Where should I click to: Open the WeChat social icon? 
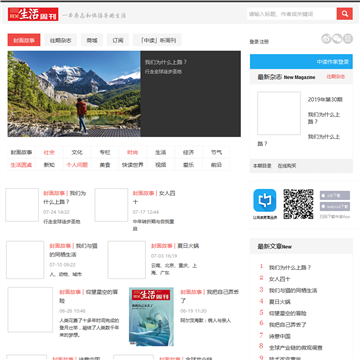tap(337, 39)
